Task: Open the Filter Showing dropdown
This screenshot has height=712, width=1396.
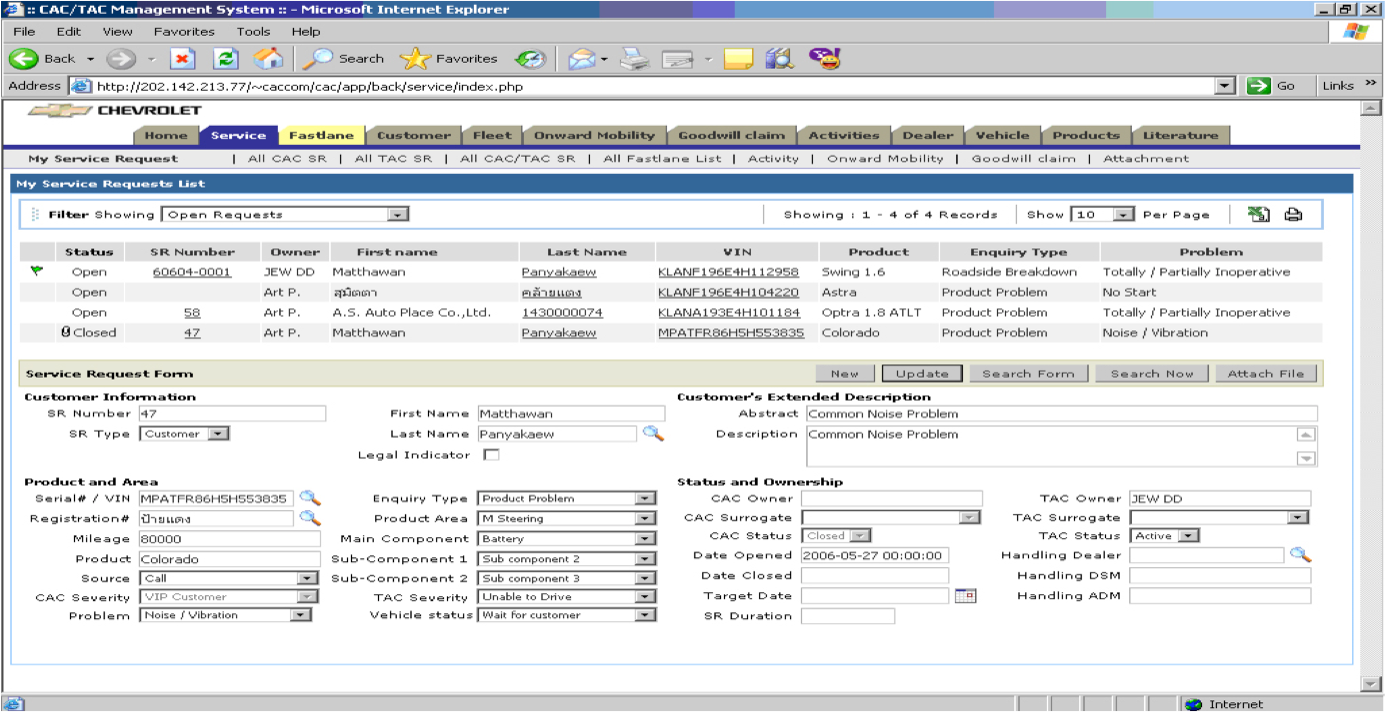Action: click(287, 214)
